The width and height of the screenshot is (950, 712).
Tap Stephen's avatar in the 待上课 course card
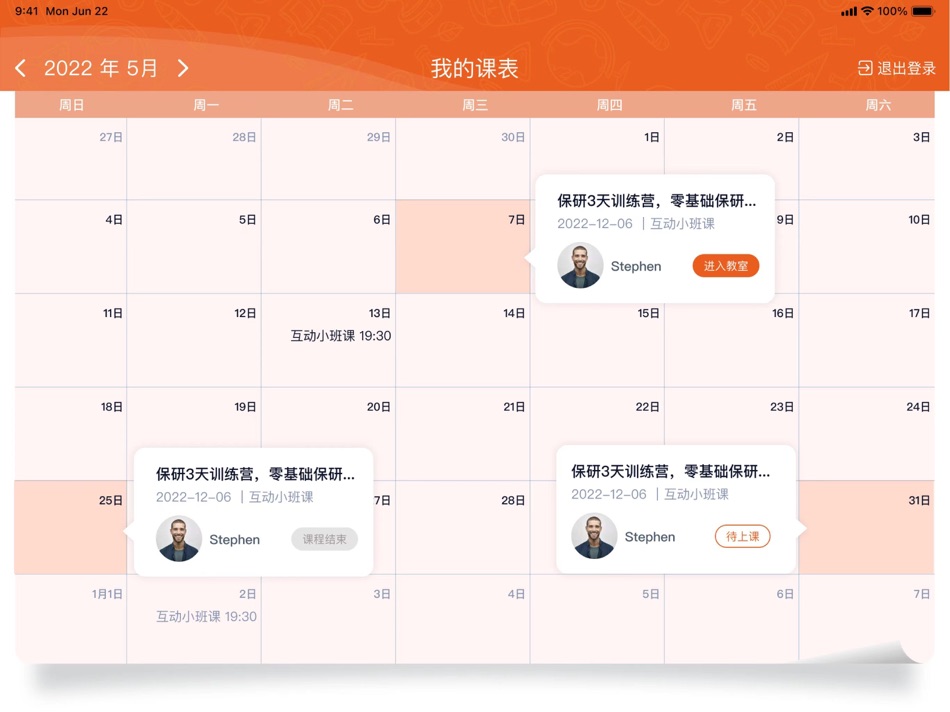pos(594,536)
